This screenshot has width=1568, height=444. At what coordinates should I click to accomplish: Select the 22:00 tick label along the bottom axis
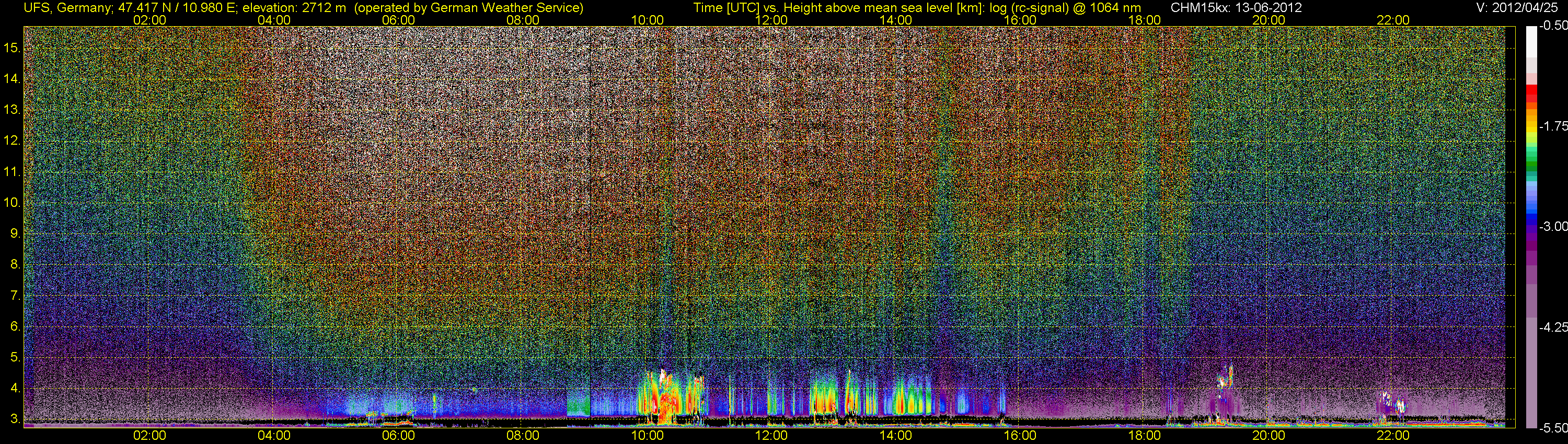(x=1393, y=436)
